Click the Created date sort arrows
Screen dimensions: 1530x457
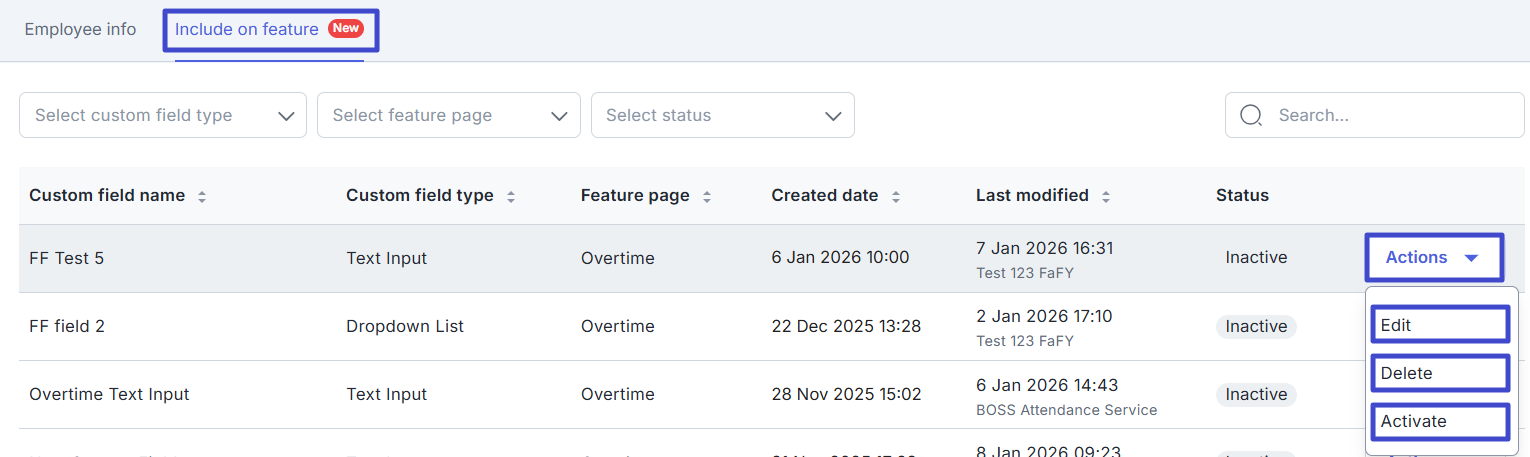coord(896,197)
